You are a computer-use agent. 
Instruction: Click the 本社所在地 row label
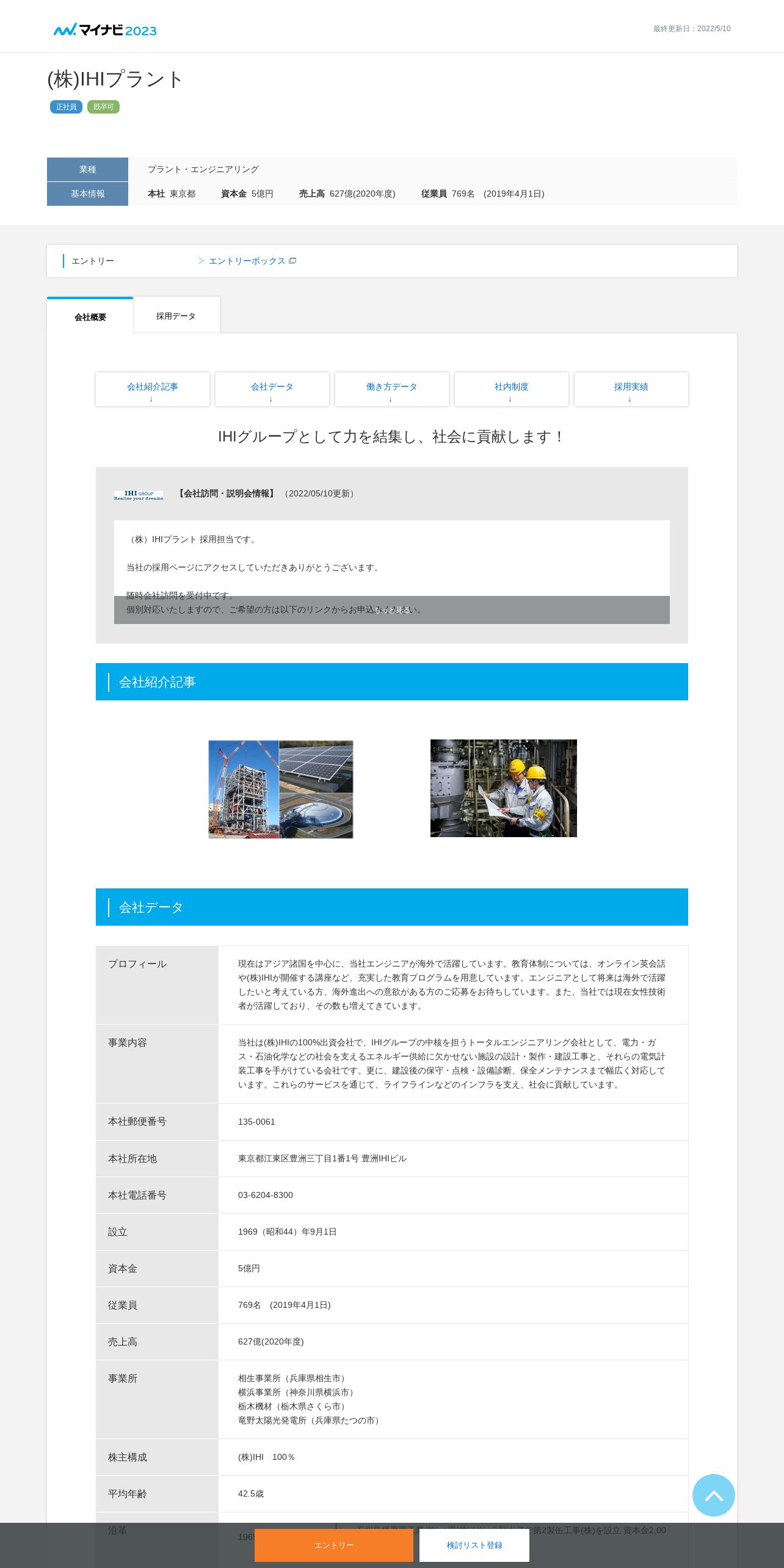click(132, 1158)
